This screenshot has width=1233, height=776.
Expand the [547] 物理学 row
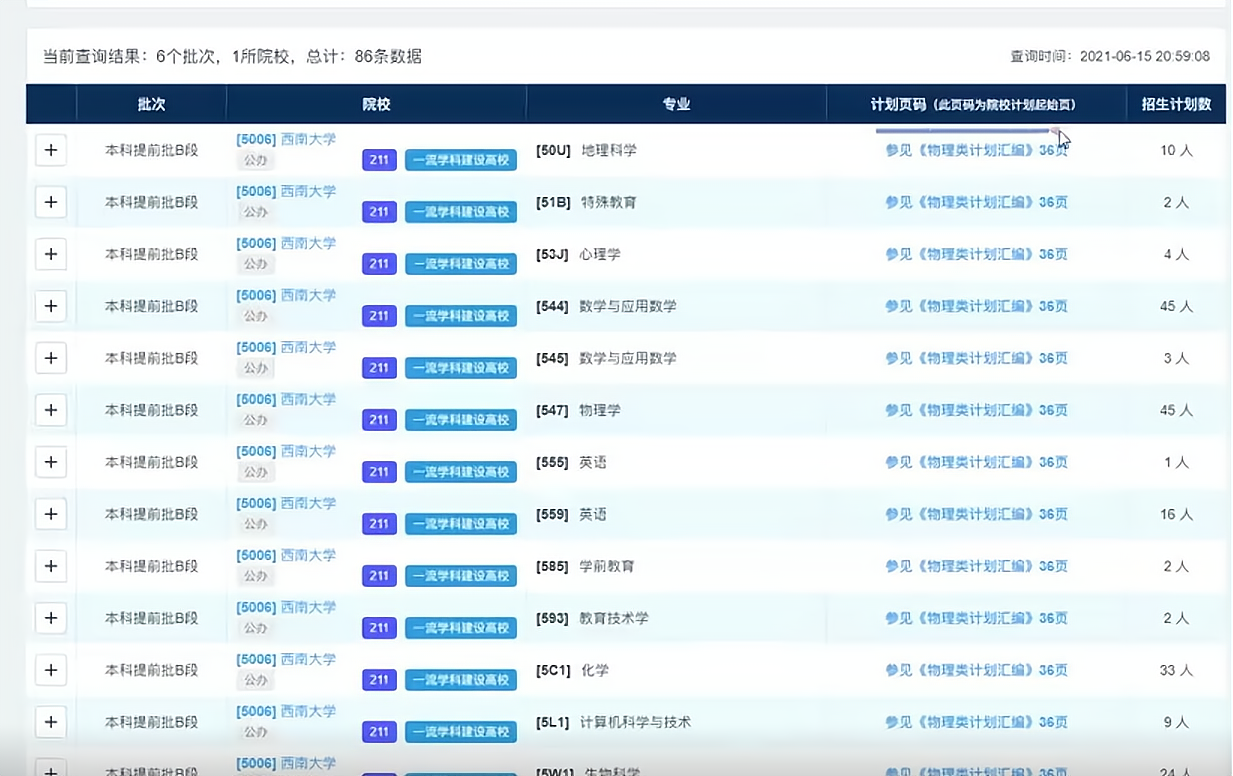point(51,410)
